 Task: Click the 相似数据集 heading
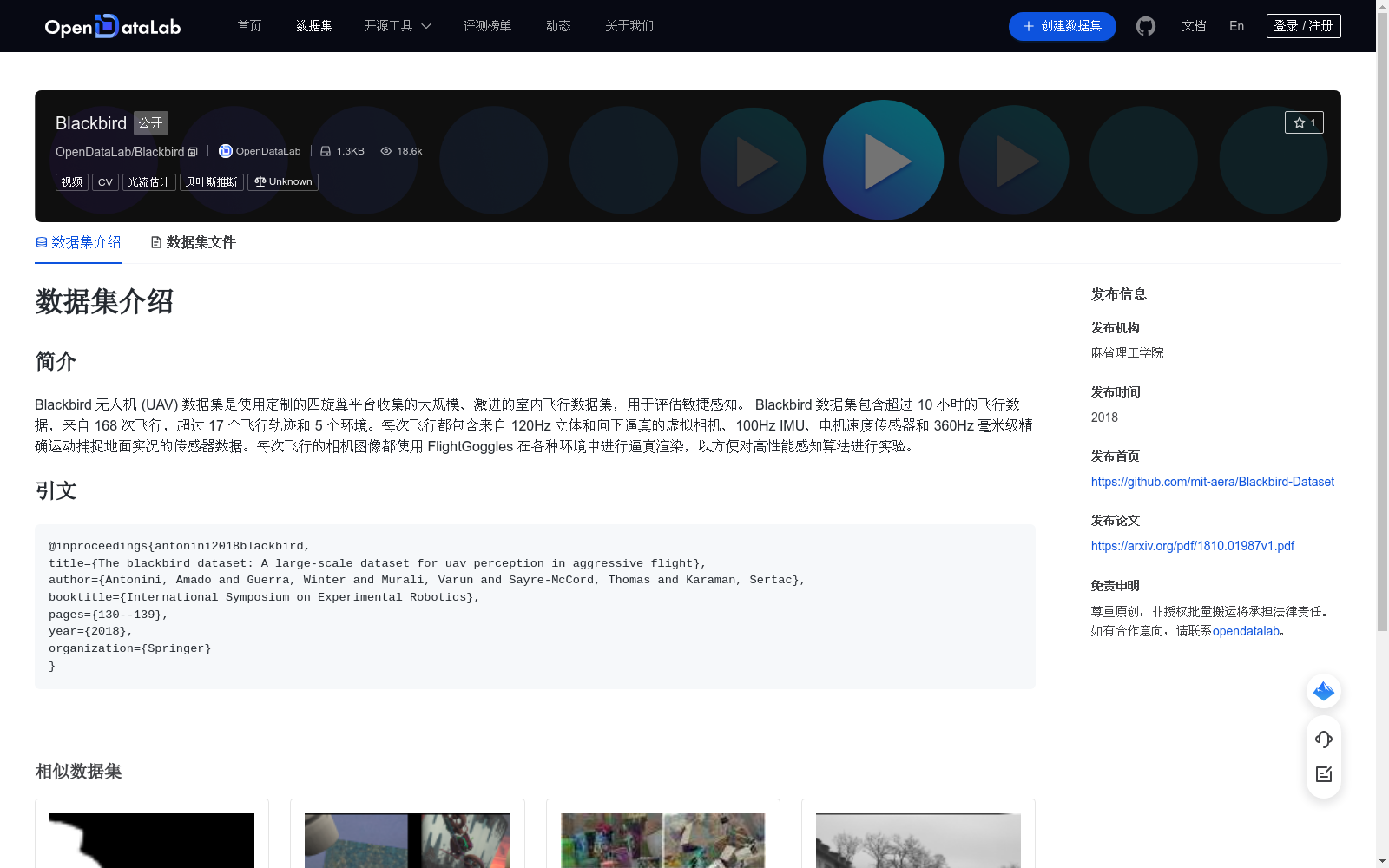(78, 772)
